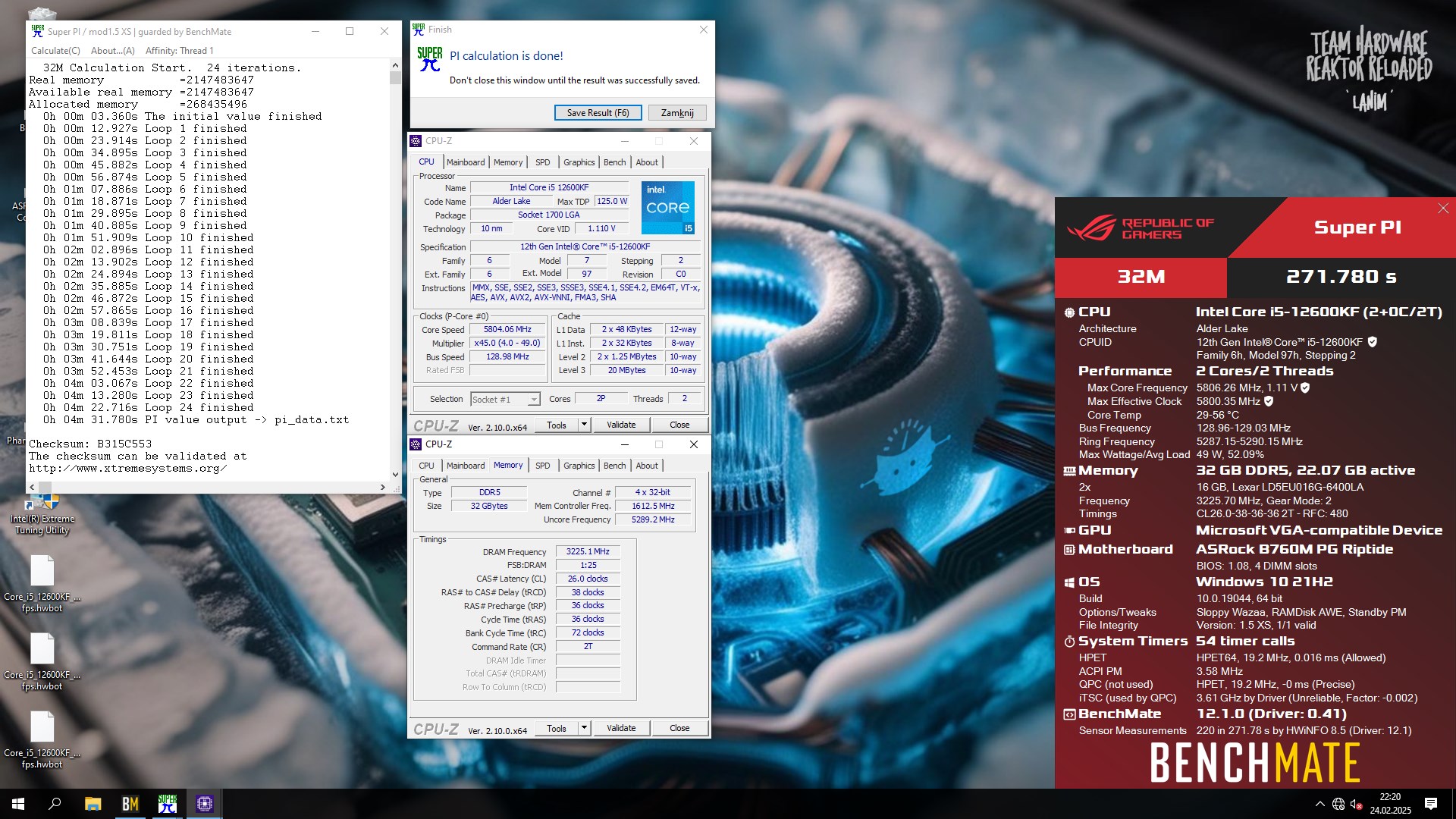Click BenchMate OS Windows icon
This screenshot has height=819, width=1456.
coord(1069,582)
